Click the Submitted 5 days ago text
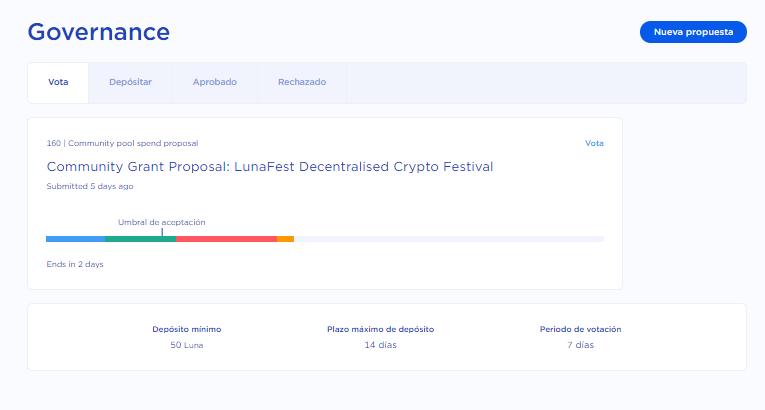This screenshot has width=765, height=410. pos(89,186)
